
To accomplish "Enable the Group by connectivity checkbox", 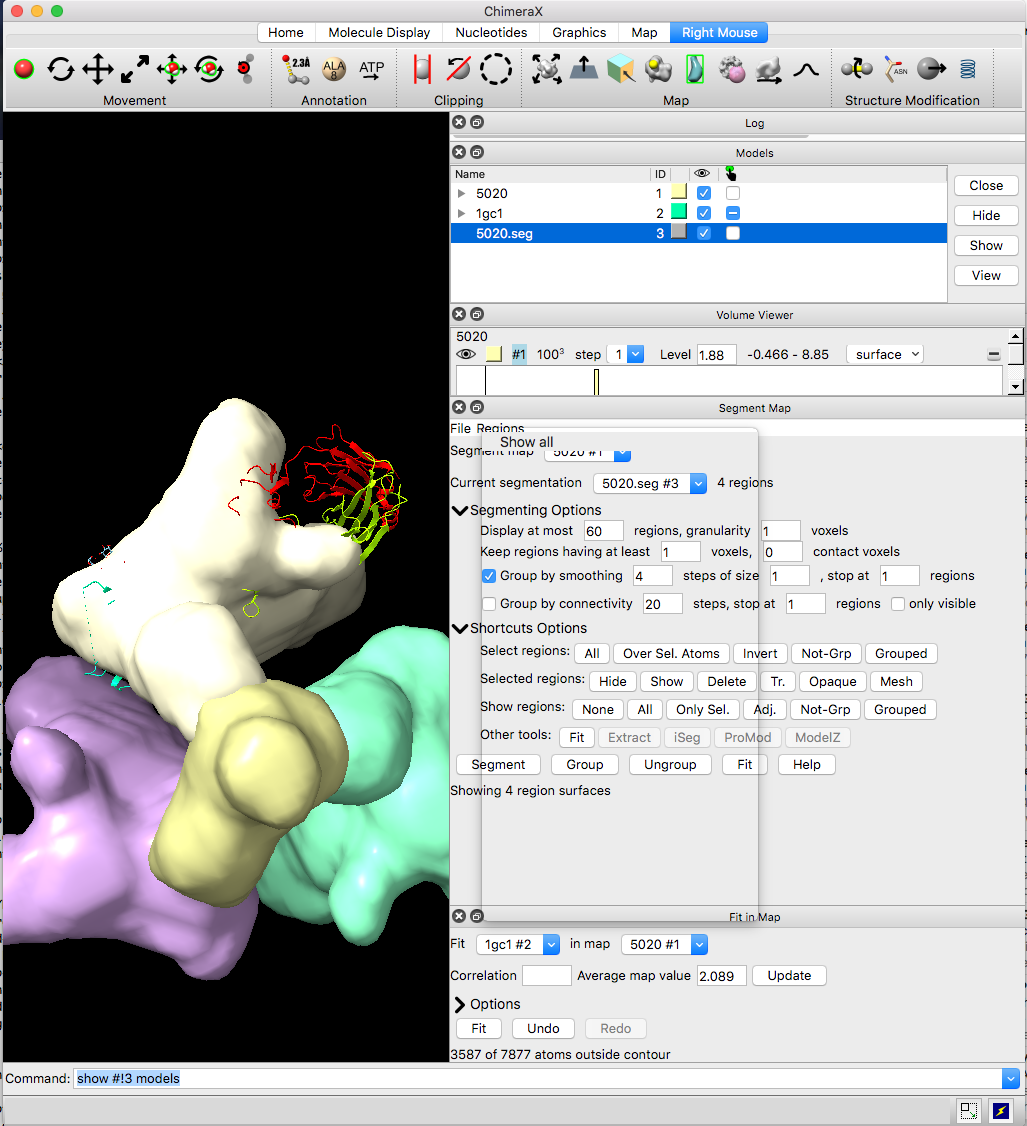I will point(489,604).
